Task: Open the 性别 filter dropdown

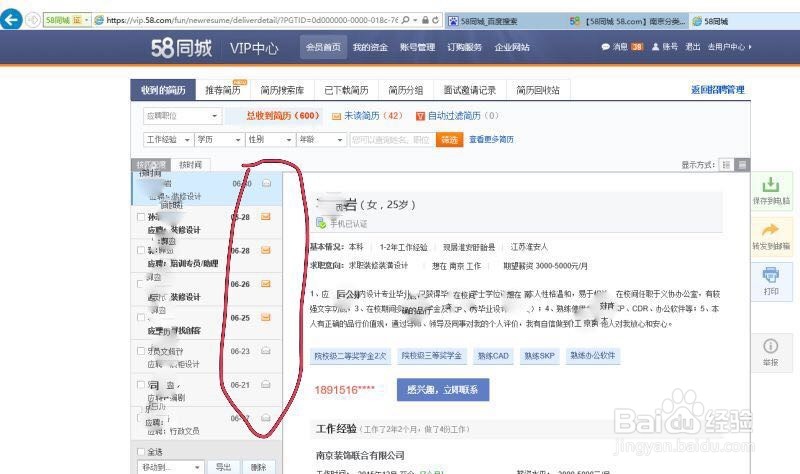Action: [270, 139]
